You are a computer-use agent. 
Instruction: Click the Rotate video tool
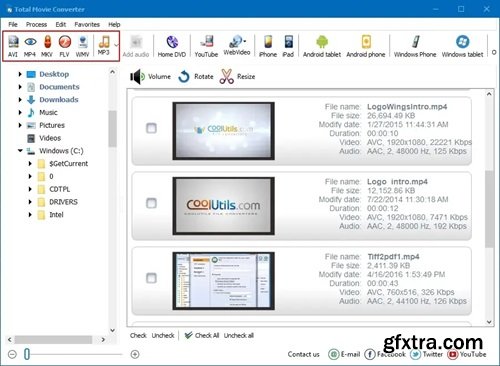pyautogui.click(x=196, y=77)
